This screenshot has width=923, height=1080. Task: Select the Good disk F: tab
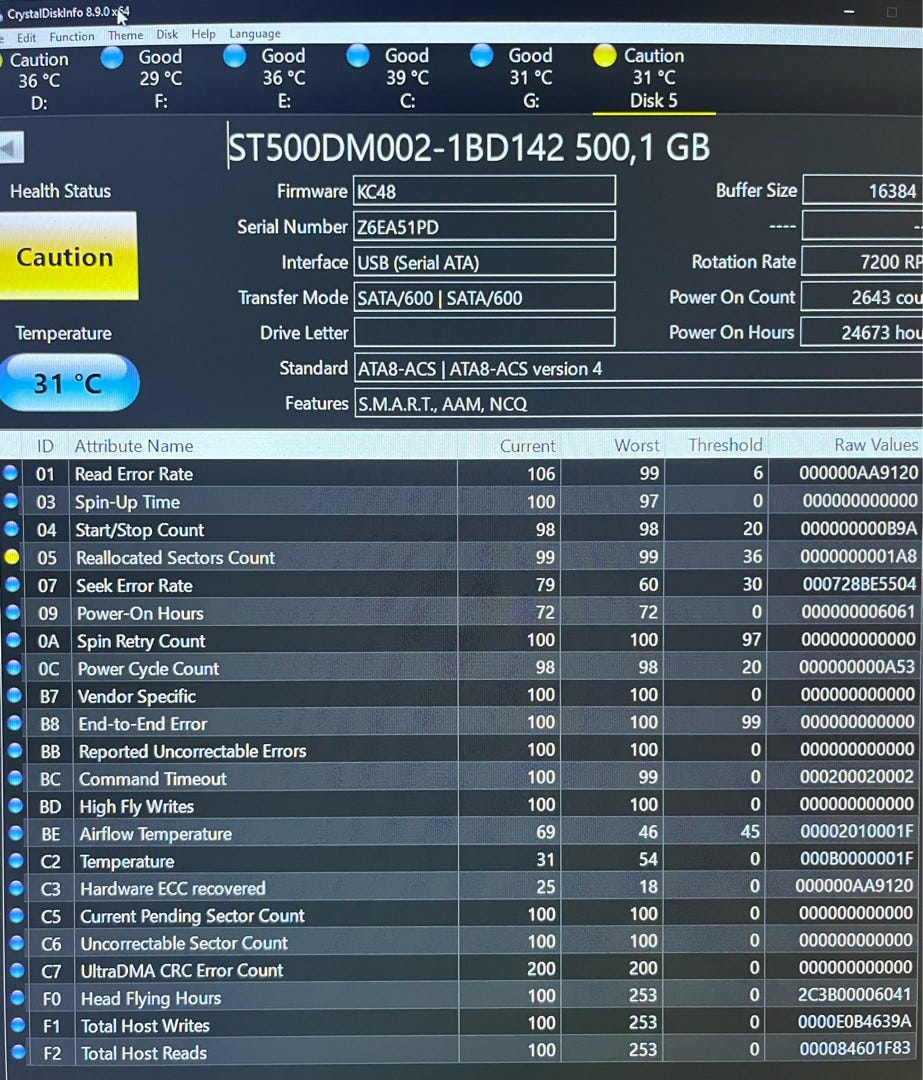tap(146, 79)
